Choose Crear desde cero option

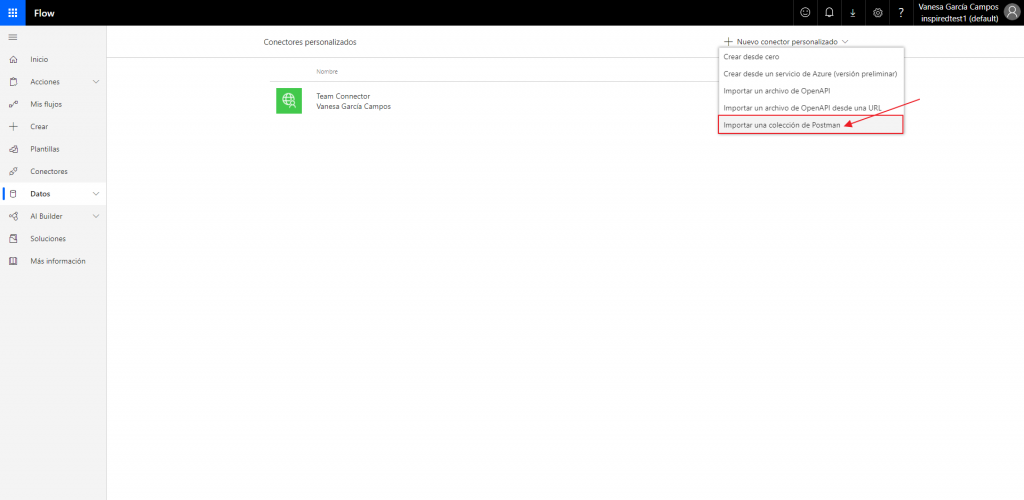(x=751, y=57)
